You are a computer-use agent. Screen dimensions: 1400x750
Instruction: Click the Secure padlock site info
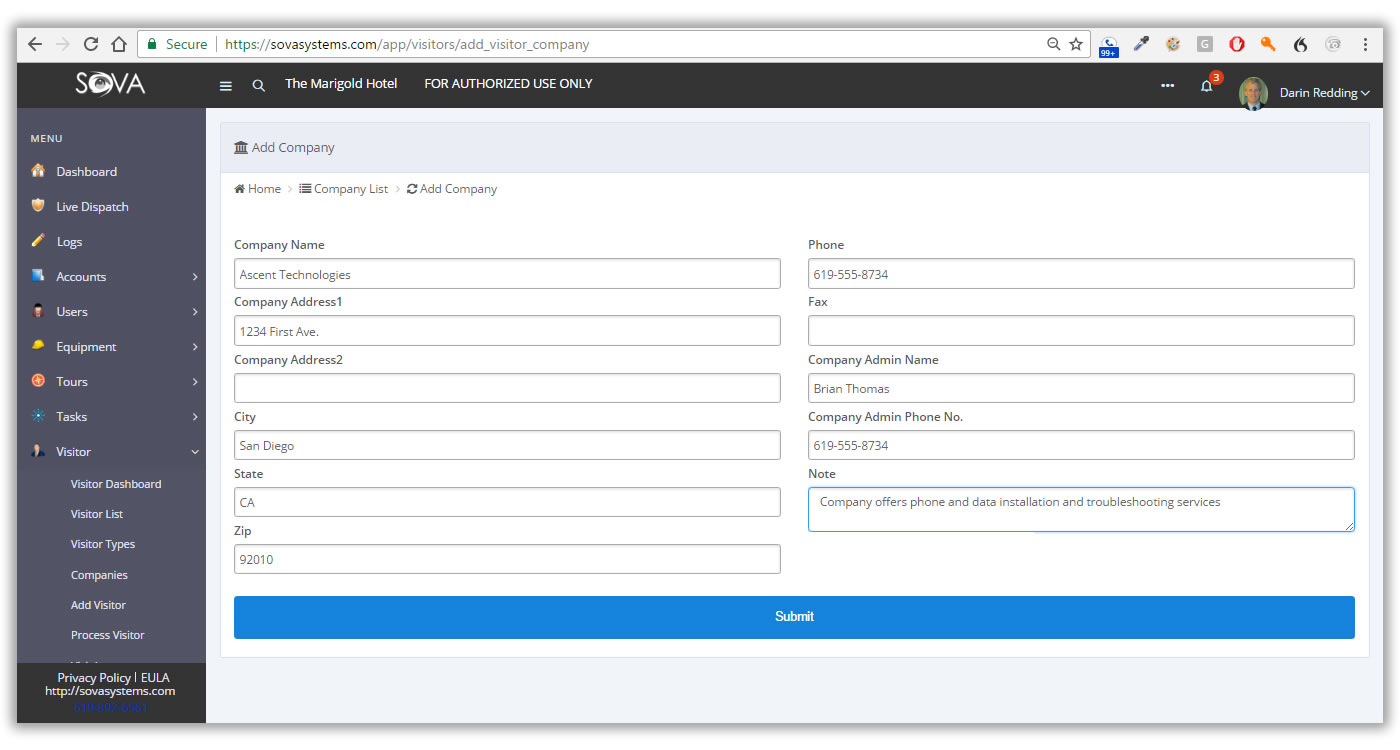click(x=177, y=44)
